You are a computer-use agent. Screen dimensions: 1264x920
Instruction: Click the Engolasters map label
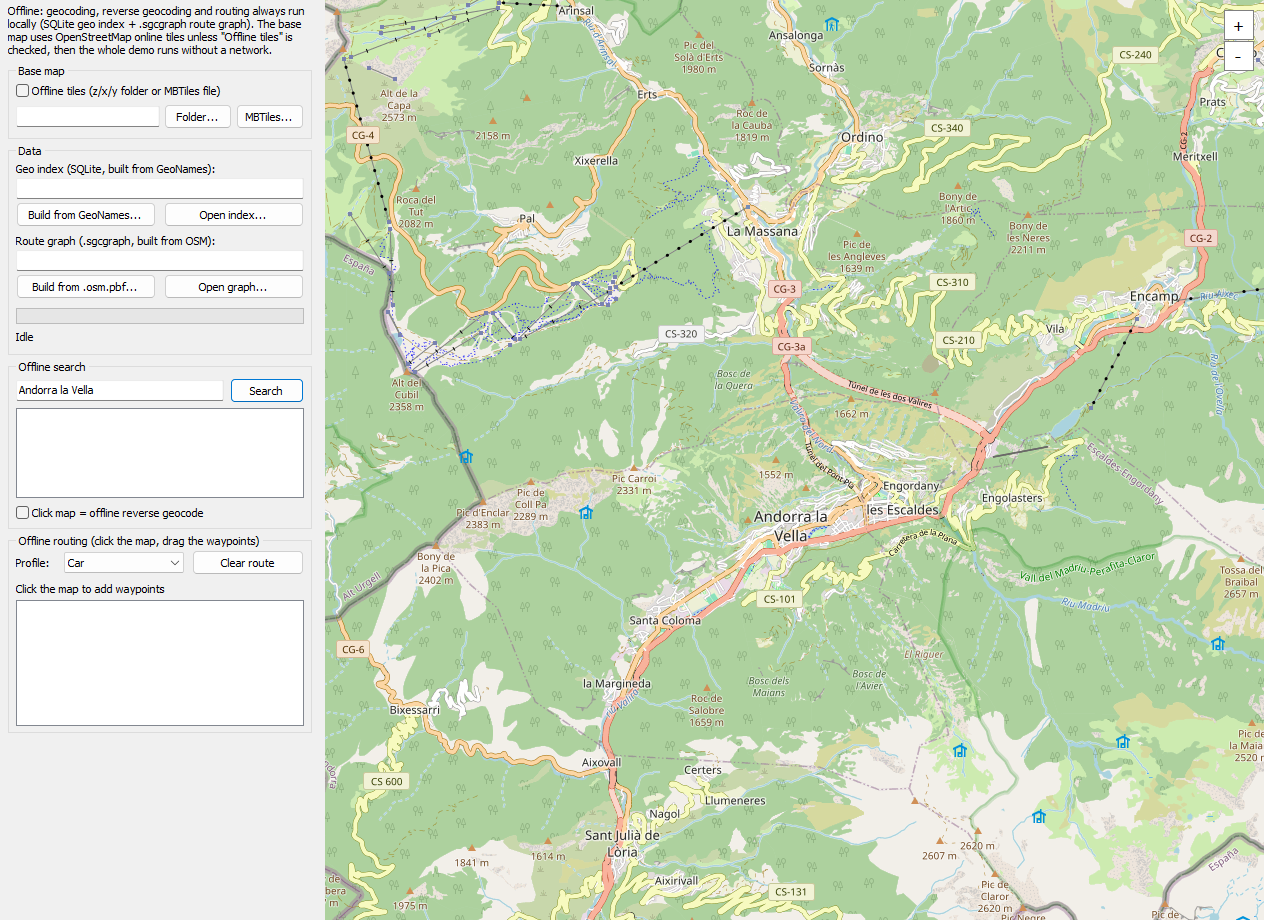(1012, 498)
